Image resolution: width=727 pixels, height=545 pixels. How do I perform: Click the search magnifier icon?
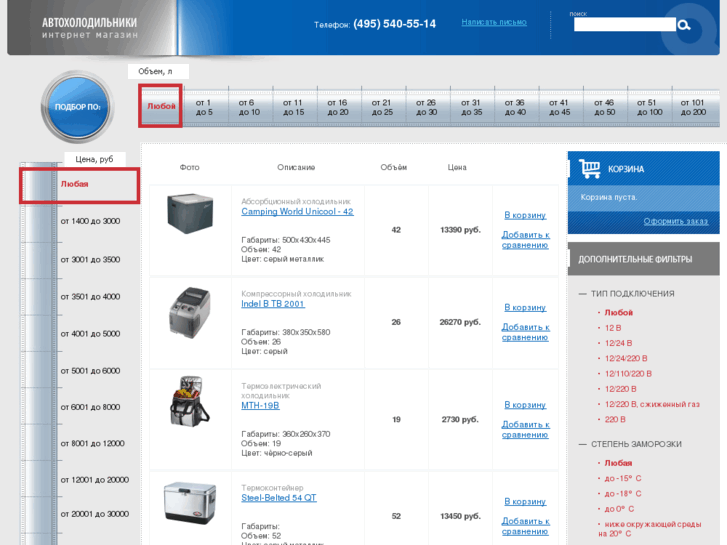tap(684, 25)
